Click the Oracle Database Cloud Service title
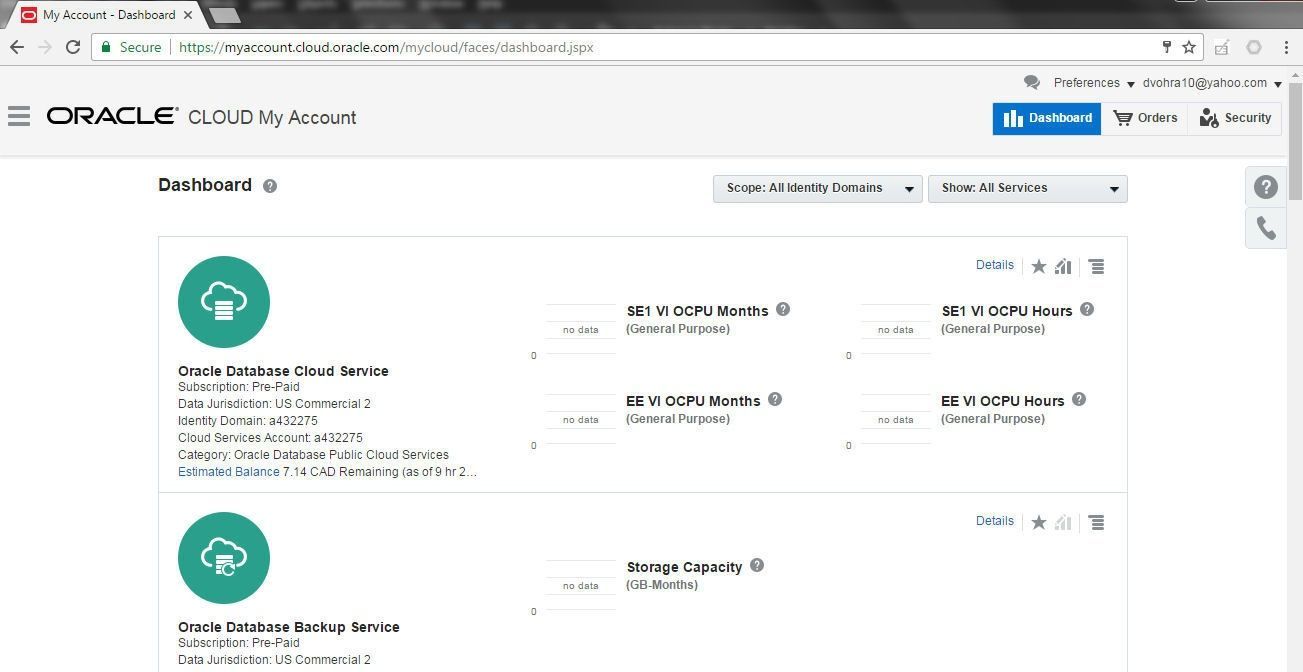1303x672 pixels. pyautogui.click(x=283, y=371)
